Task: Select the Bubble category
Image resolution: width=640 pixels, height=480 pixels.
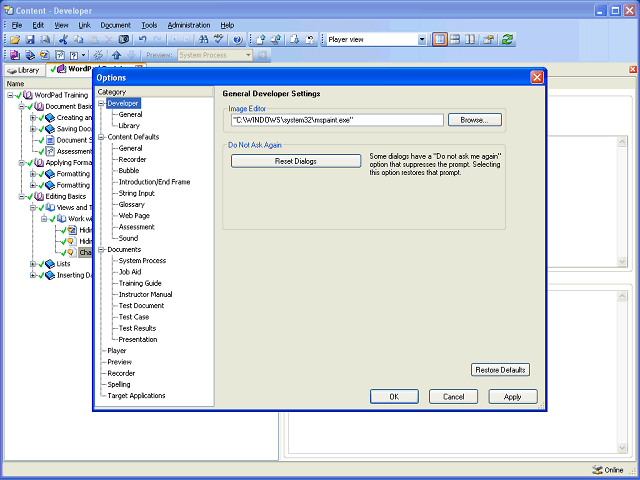Action: tap(129, 171)
